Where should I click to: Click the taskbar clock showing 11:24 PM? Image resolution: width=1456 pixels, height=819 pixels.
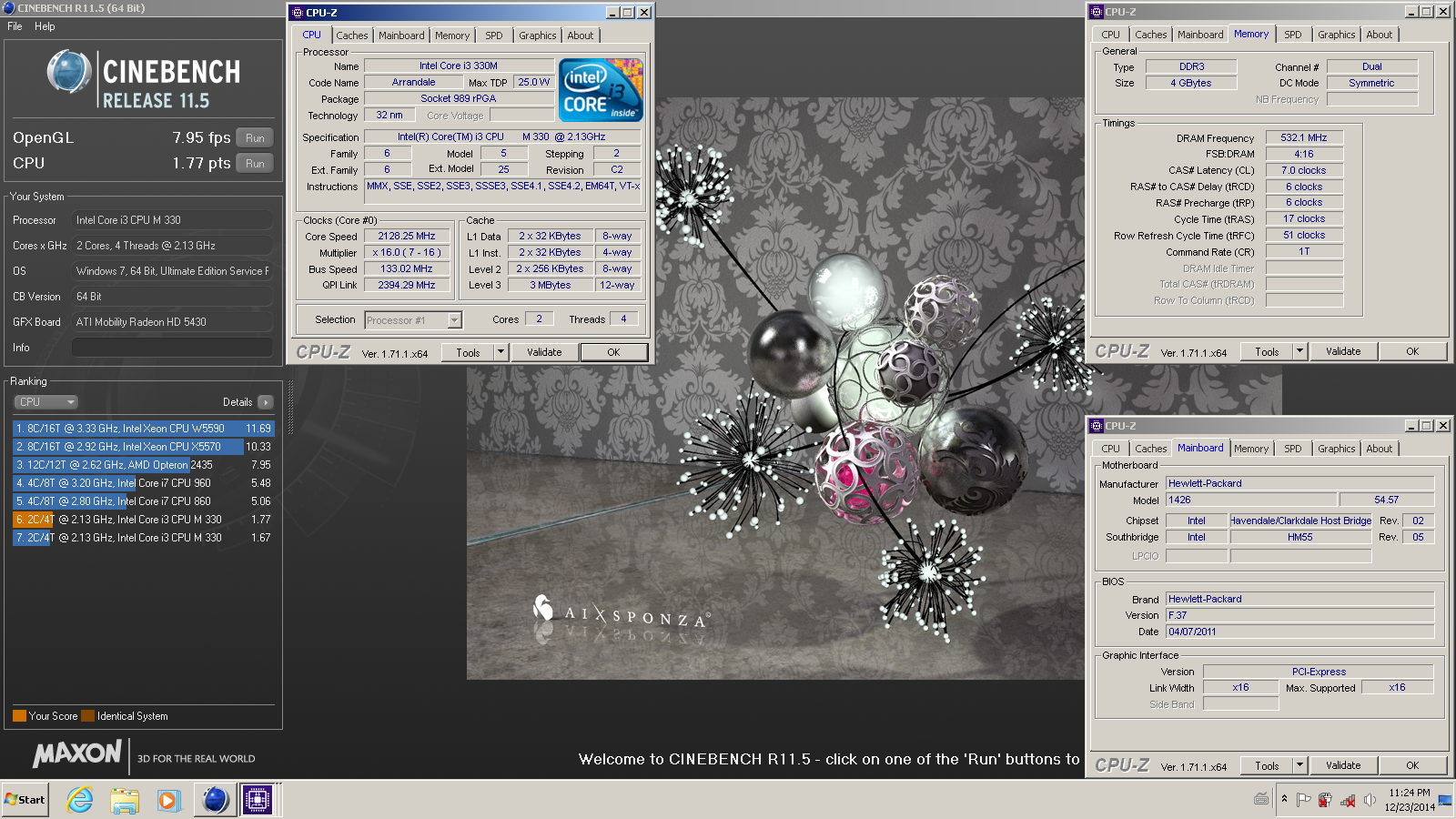click(x=1410, y=800)
